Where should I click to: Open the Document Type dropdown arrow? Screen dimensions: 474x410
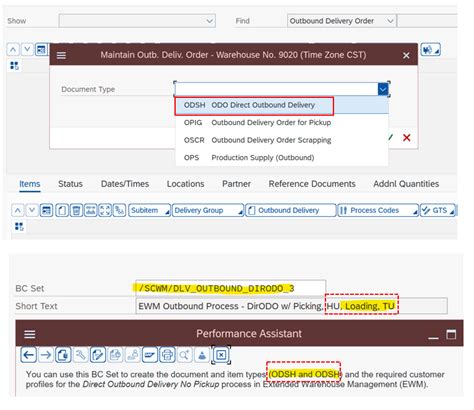tap(383, 89)
